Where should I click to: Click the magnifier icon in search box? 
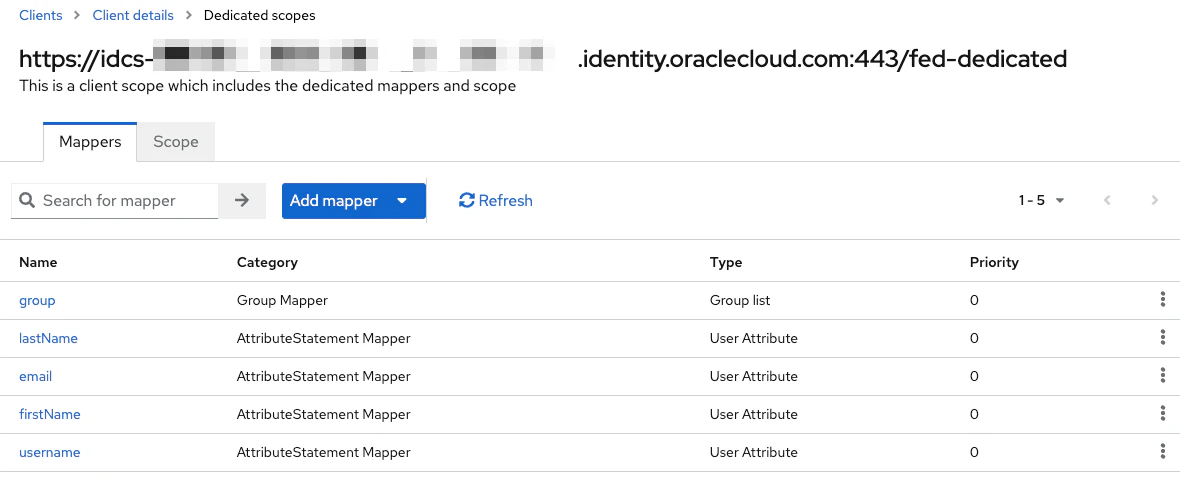(x=27, y=200)
